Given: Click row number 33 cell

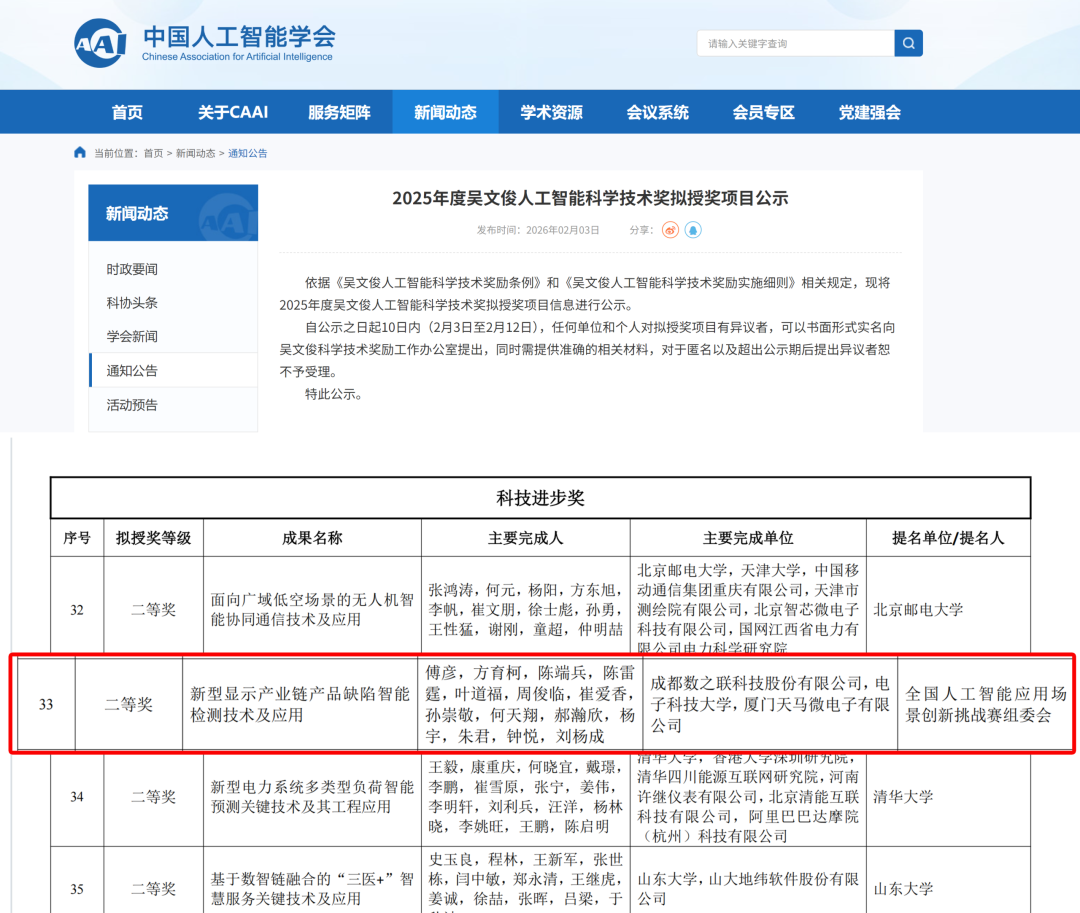Looking at the screenshot, I should tap(46, 704).
